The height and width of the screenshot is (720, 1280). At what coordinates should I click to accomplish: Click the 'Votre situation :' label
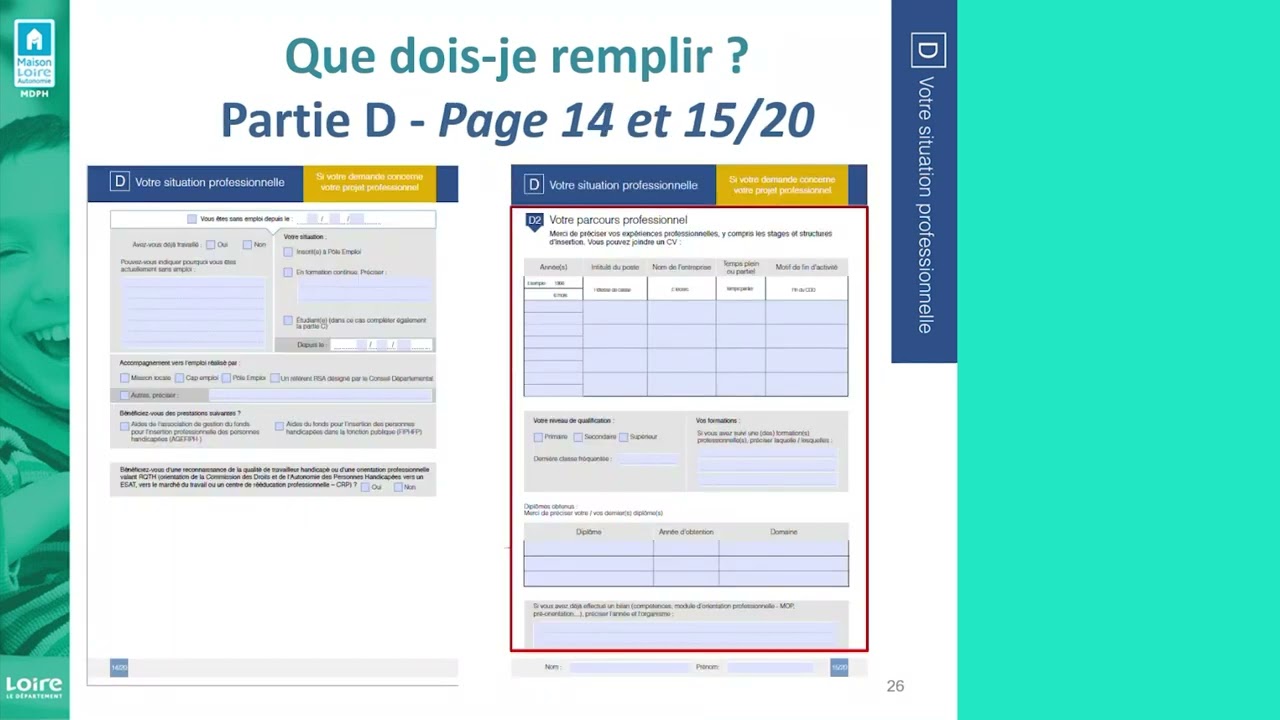click(x=304, y=237)
